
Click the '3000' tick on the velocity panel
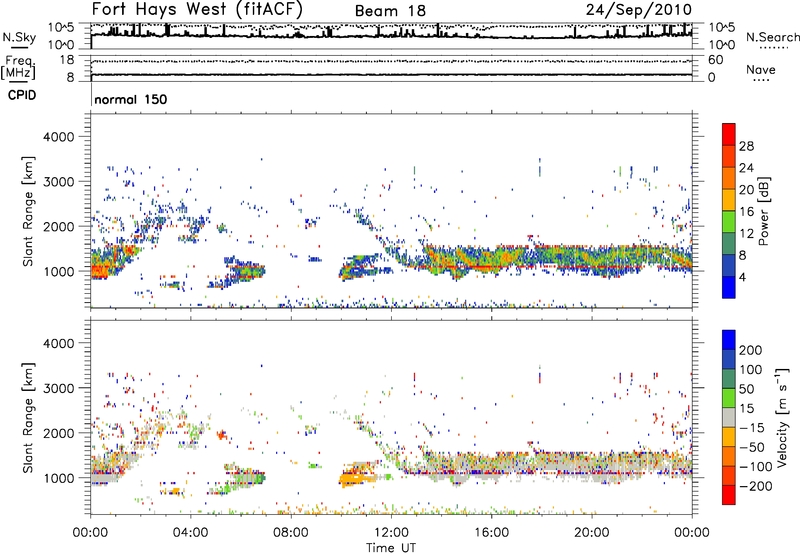pyautogui.click(x=59, y=388)
